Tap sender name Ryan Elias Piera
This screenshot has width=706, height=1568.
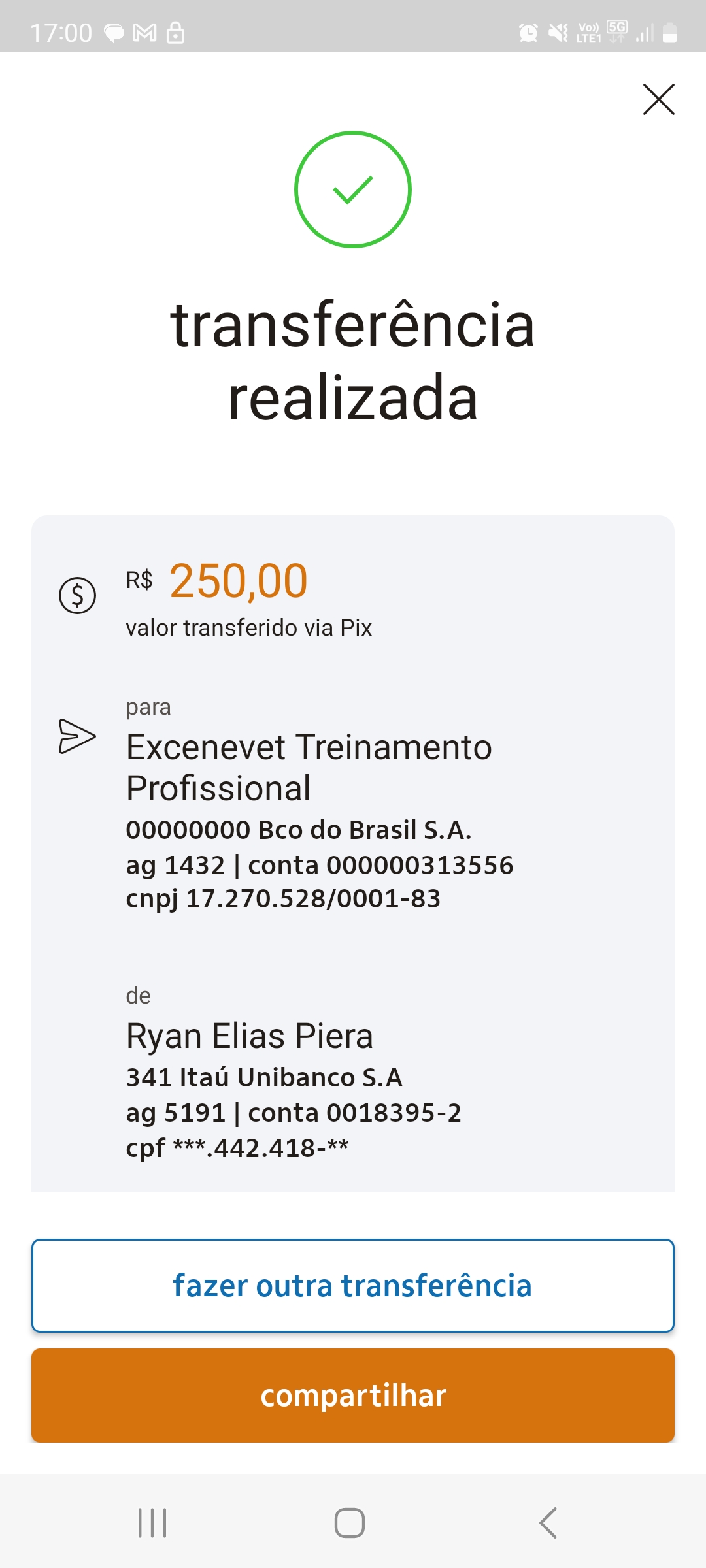click(x=249, y=1036)
